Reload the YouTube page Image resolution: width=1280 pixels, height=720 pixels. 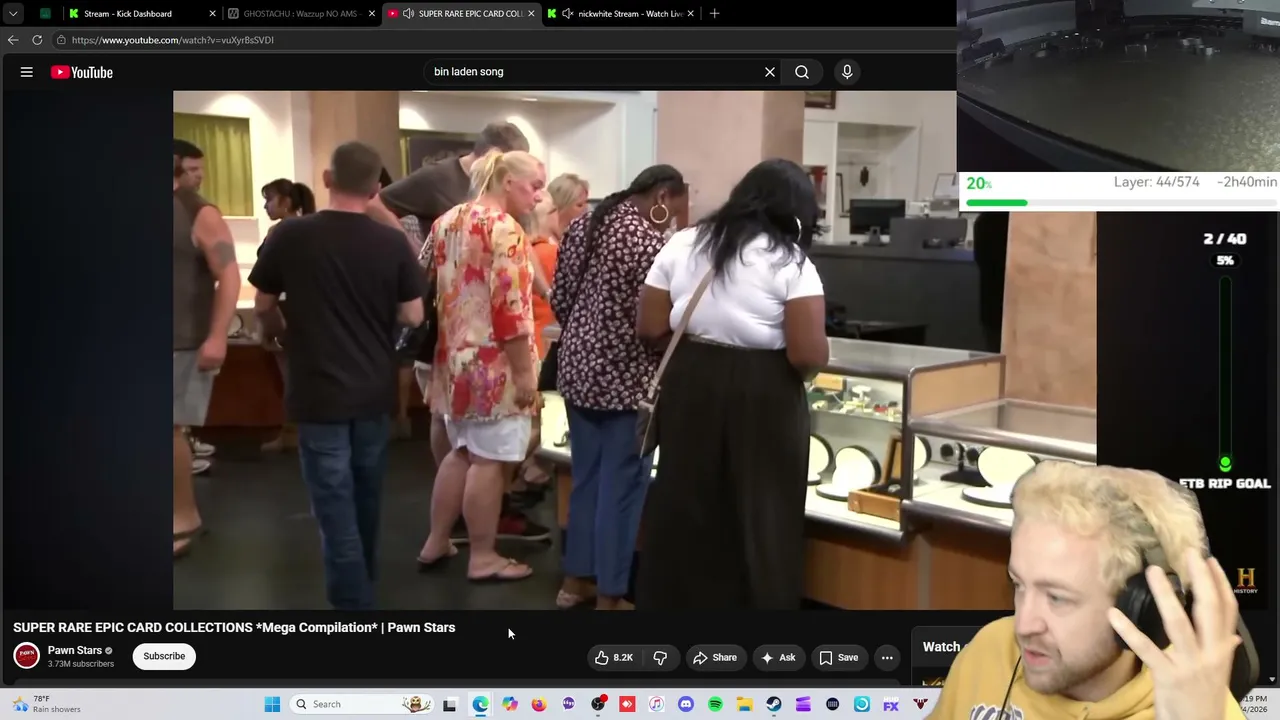point(37,40)
